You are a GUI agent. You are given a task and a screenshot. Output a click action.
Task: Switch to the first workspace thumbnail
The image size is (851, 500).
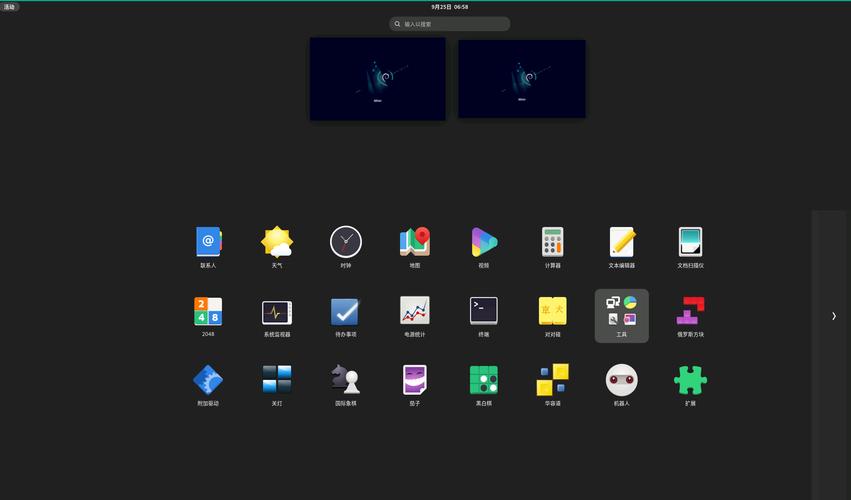[x=378, y=79]
